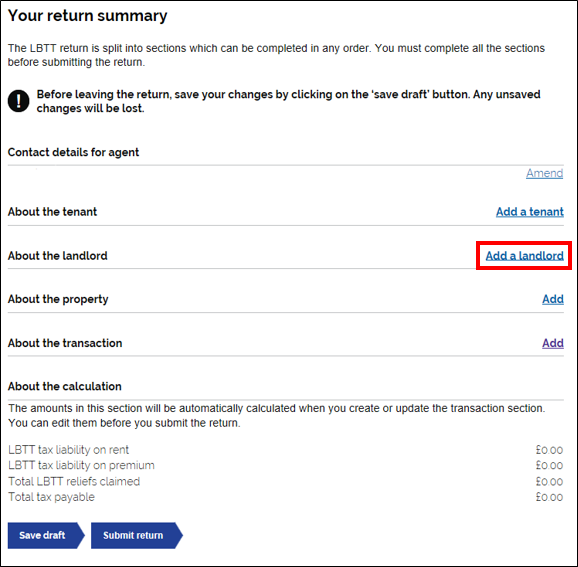The width and height of the screenshot is (578, 567).
Task: Select the Total tax payable amount
Action: pos(549,497)
